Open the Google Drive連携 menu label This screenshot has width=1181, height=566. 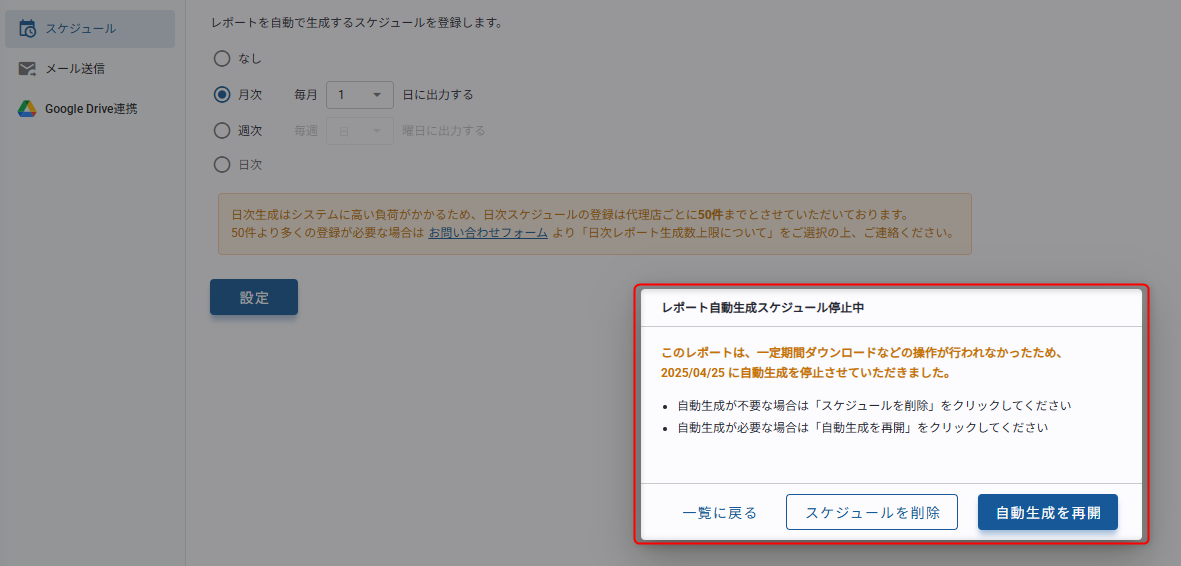91,109
